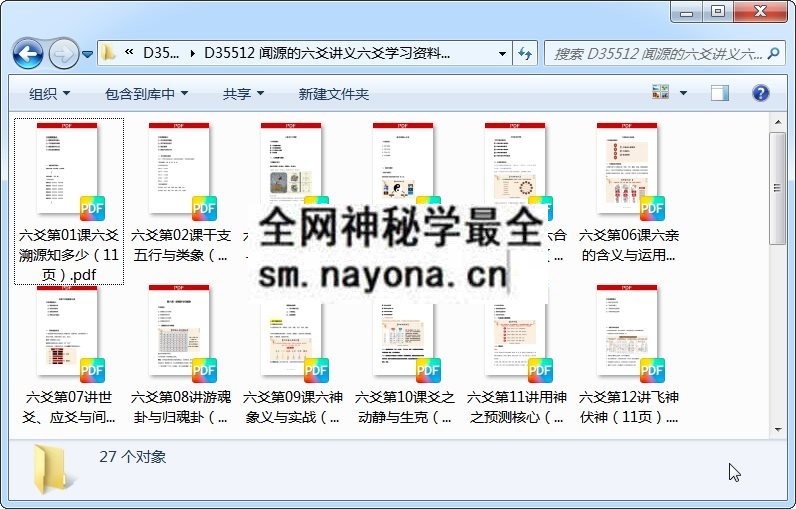Click file name 六爻第12讲飞神伏神（11页）

[628, 408]
